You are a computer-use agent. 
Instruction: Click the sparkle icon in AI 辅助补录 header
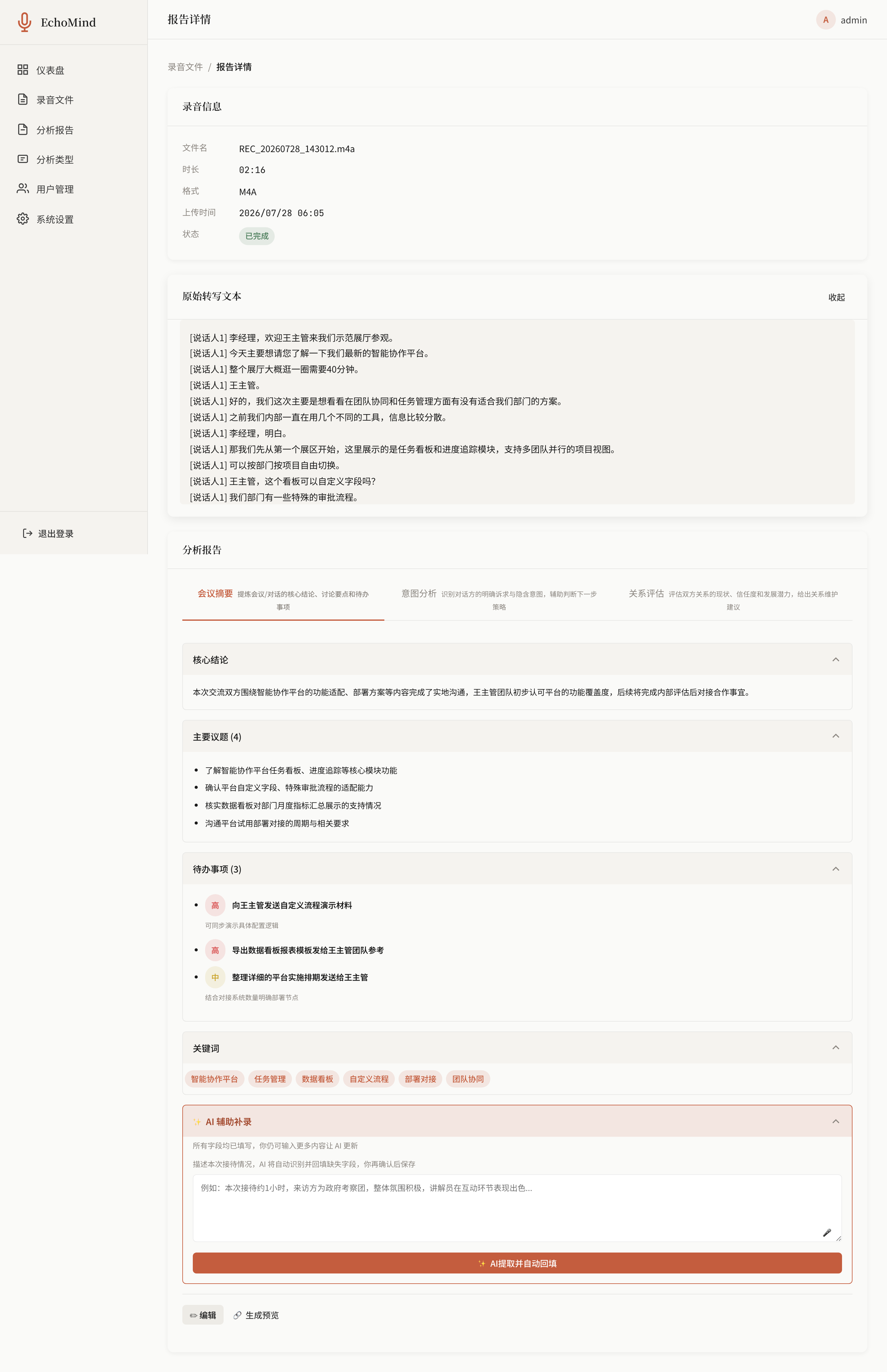[x=197, y=1122]
